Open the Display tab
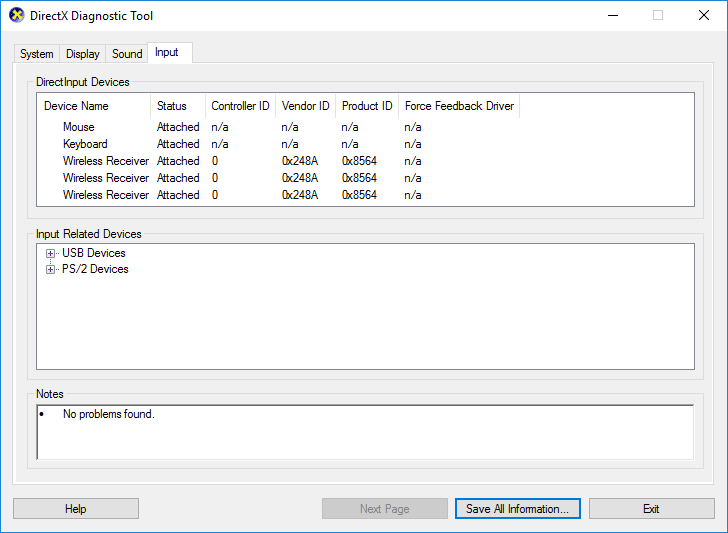 pos(83,54)
